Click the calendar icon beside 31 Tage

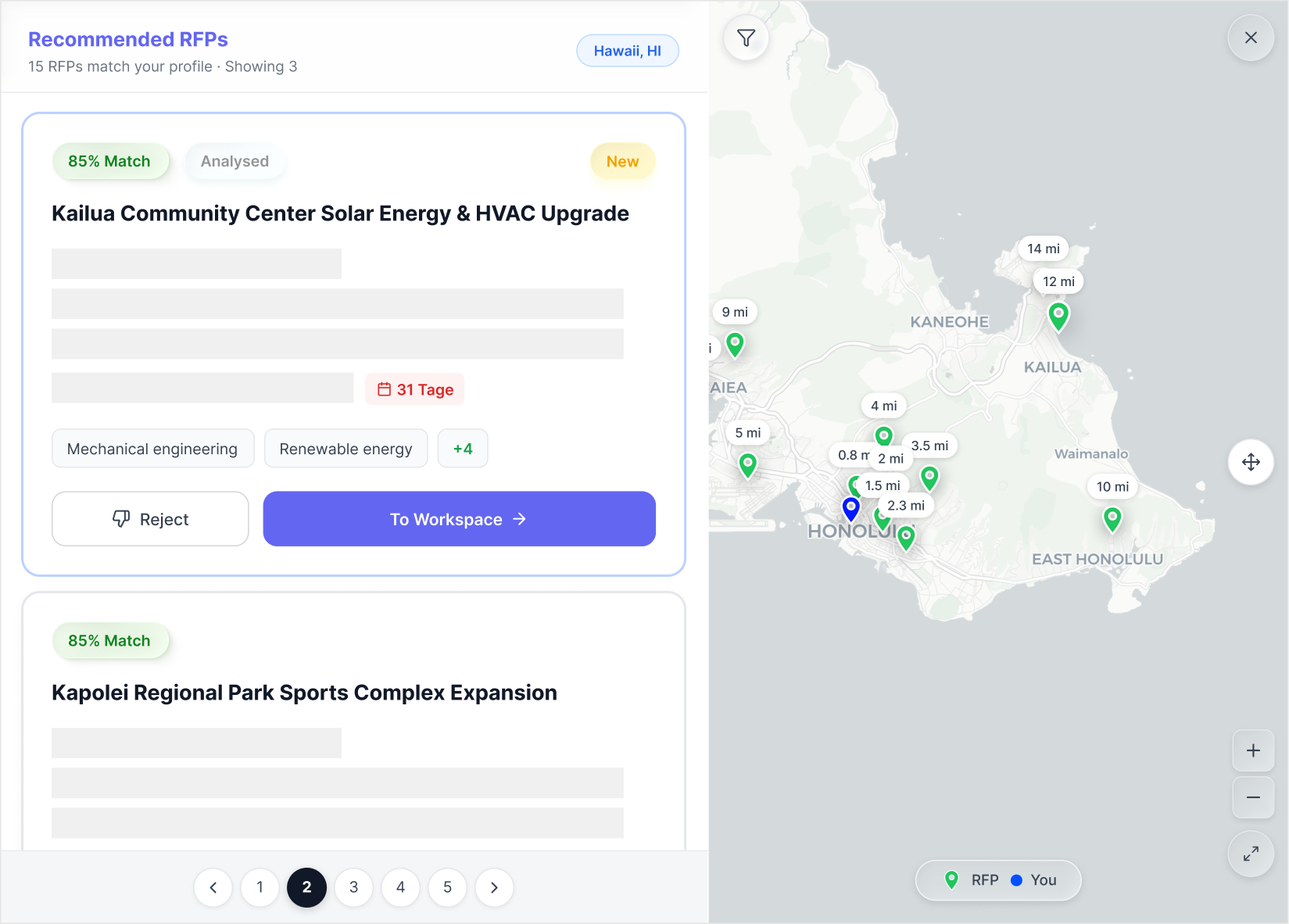pos(384,389)
